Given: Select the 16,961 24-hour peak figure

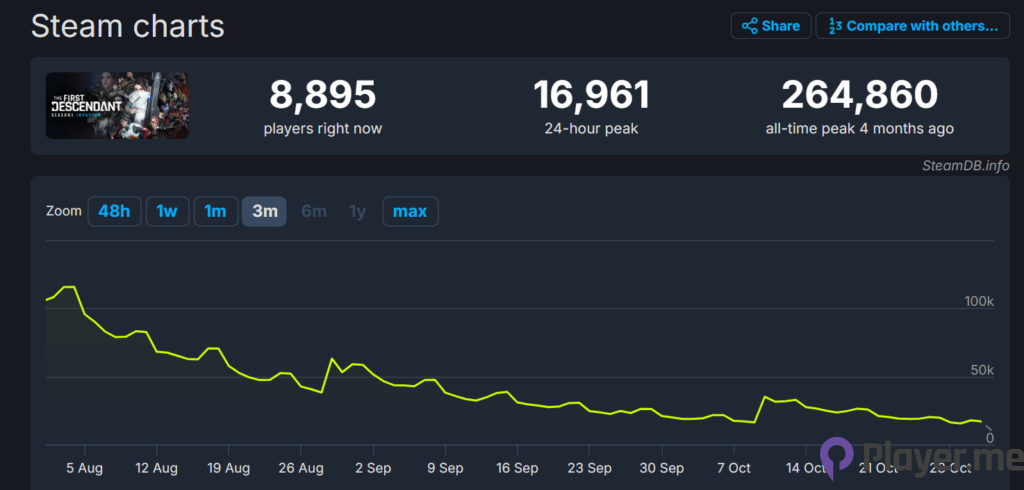Looking at the screenshot, I should click(x=591, y=96).
